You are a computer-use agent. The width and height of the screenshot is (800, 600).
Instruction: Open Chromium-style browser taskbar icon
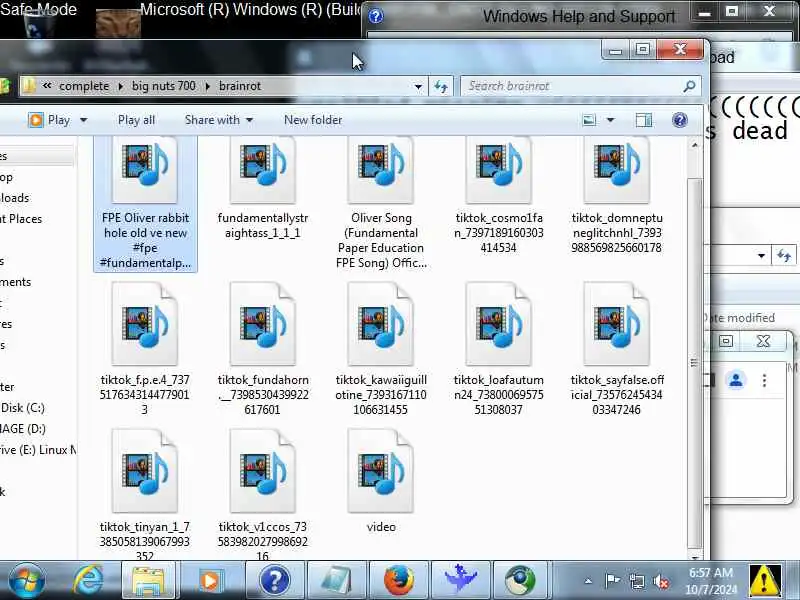click(x=520, y=581)
